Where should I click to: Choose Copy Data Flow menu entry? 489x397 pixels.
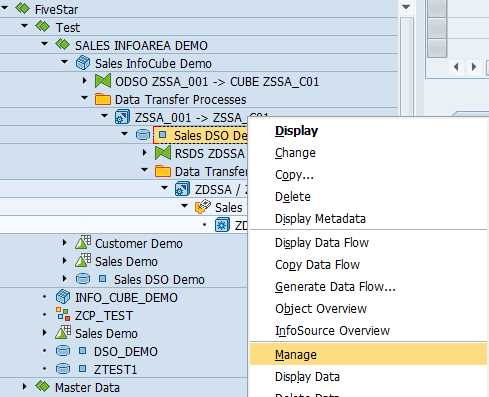[317, 265]
